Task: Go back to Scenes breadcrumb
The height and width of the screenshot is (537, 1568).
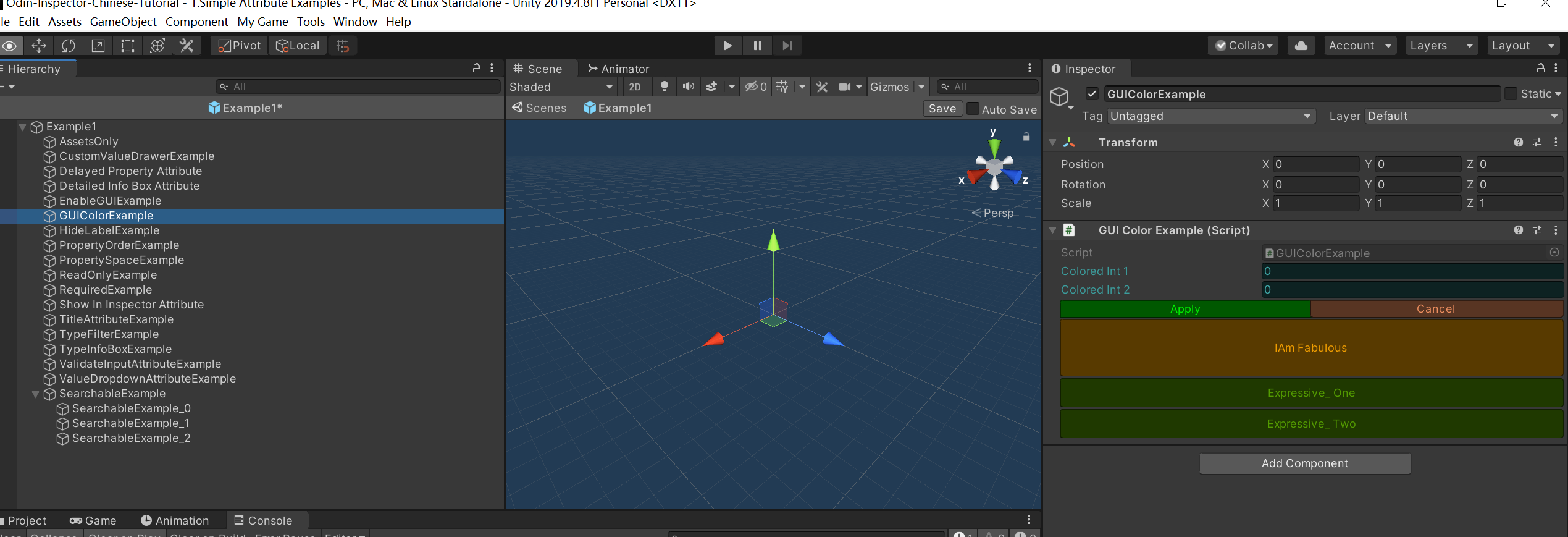Action: [539, 108]
